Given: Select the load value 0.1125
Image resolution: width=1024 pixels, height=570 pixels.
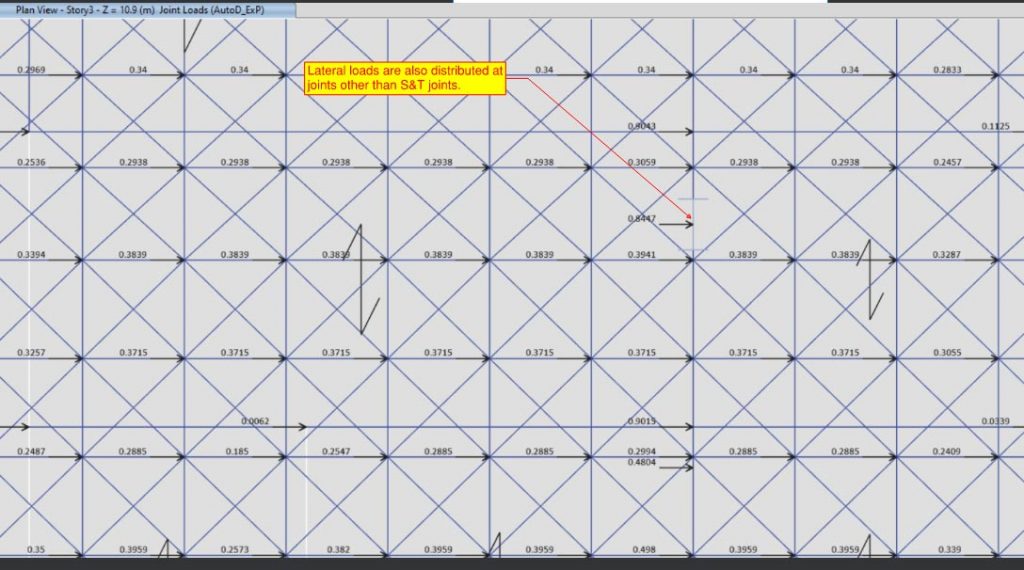Looking at the screenshot, I should pos(996,126).
